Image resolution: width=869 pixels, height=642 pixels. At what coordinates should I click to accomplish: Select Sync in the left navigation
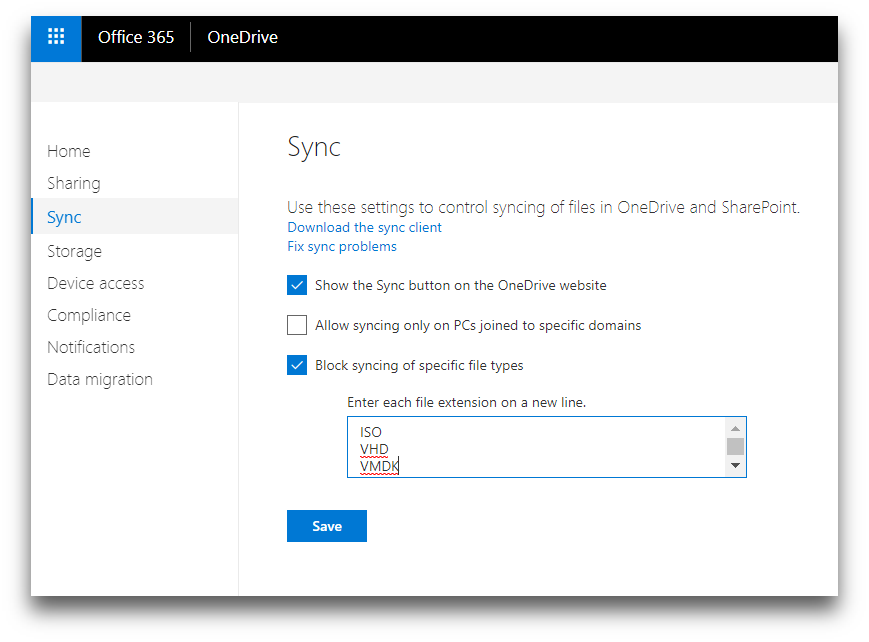point(65,217)
